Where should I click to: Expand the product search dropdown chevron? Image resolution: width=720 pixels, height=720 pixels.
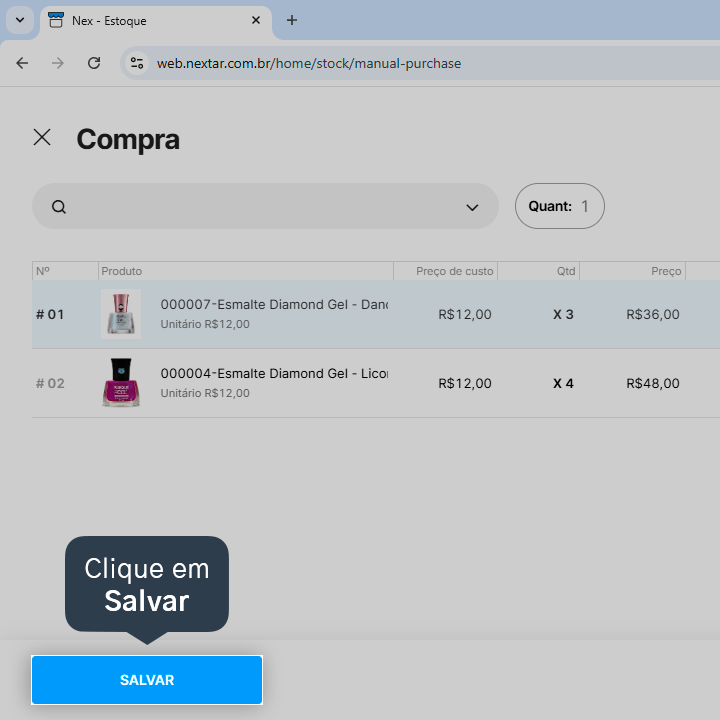point(472,208)
